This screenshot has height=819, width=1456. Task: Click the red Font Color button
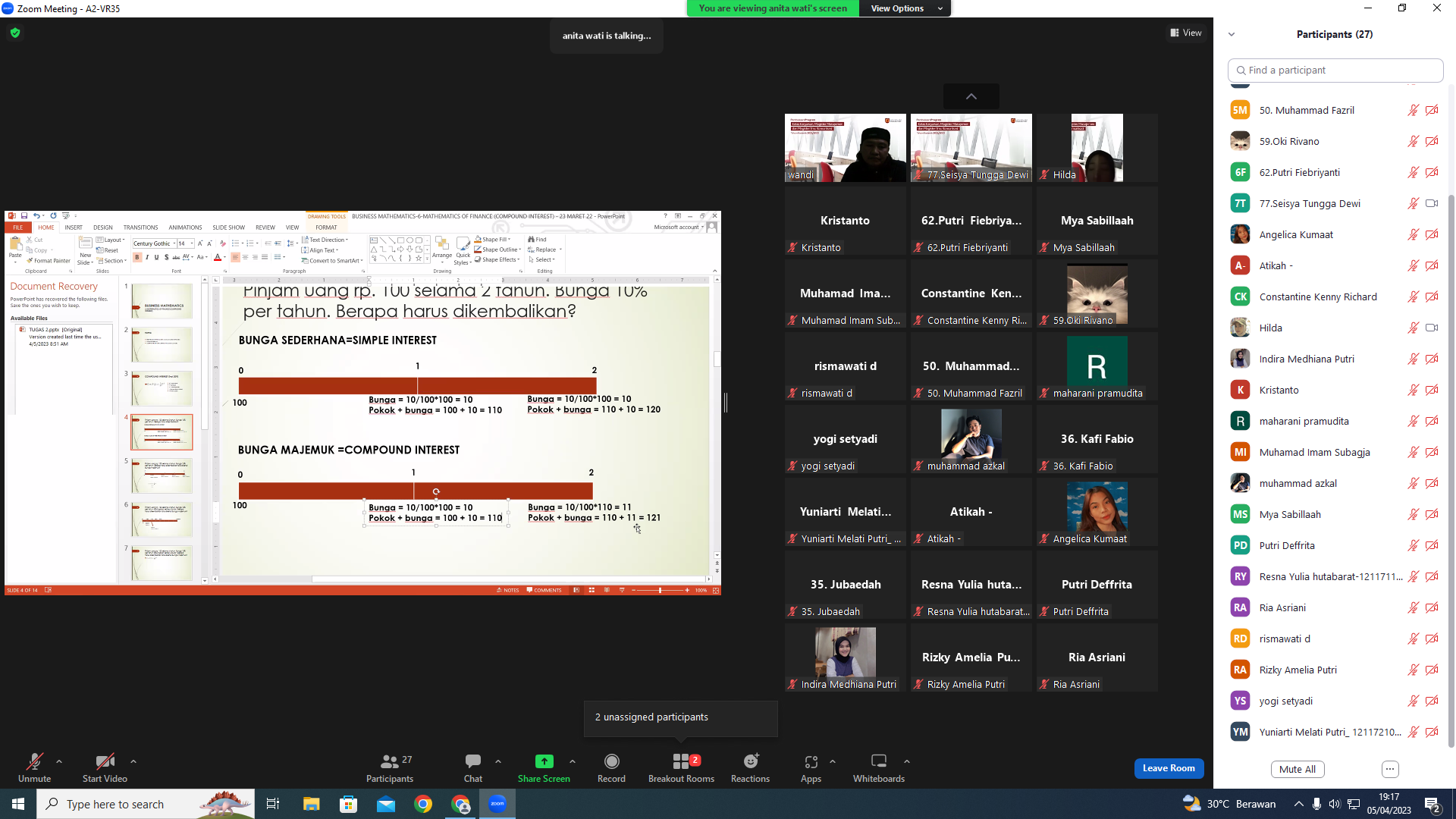point(218,258)
